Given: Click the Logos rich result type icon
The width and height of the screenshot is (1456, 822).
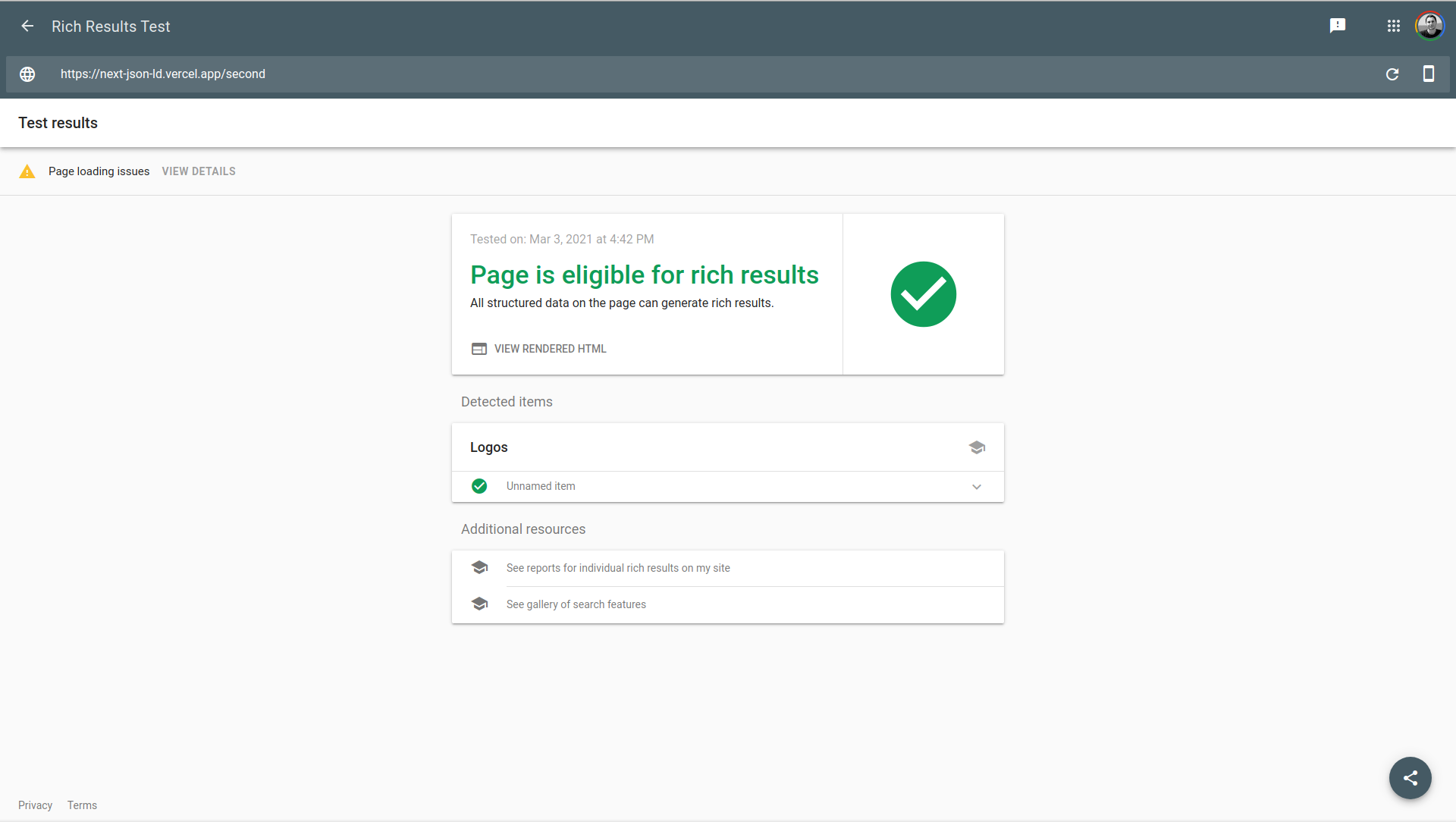Looking at the screenshot, I should (x=977, y=447).
